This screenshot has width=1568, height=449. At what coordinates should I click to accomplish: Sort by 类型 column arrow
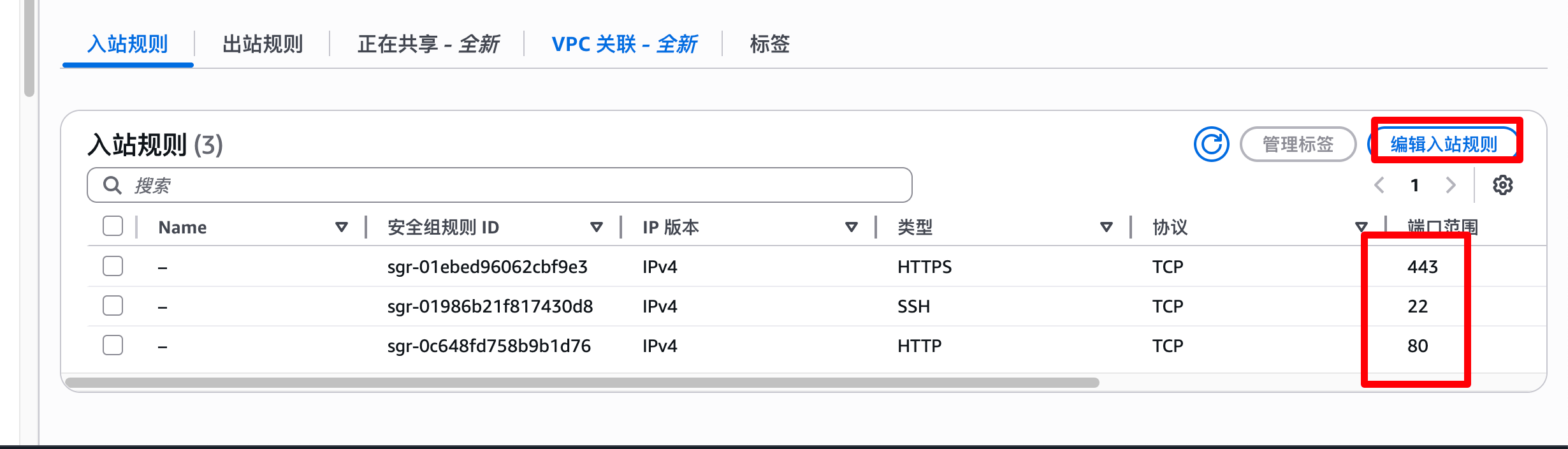click(x=1107, y=227)
